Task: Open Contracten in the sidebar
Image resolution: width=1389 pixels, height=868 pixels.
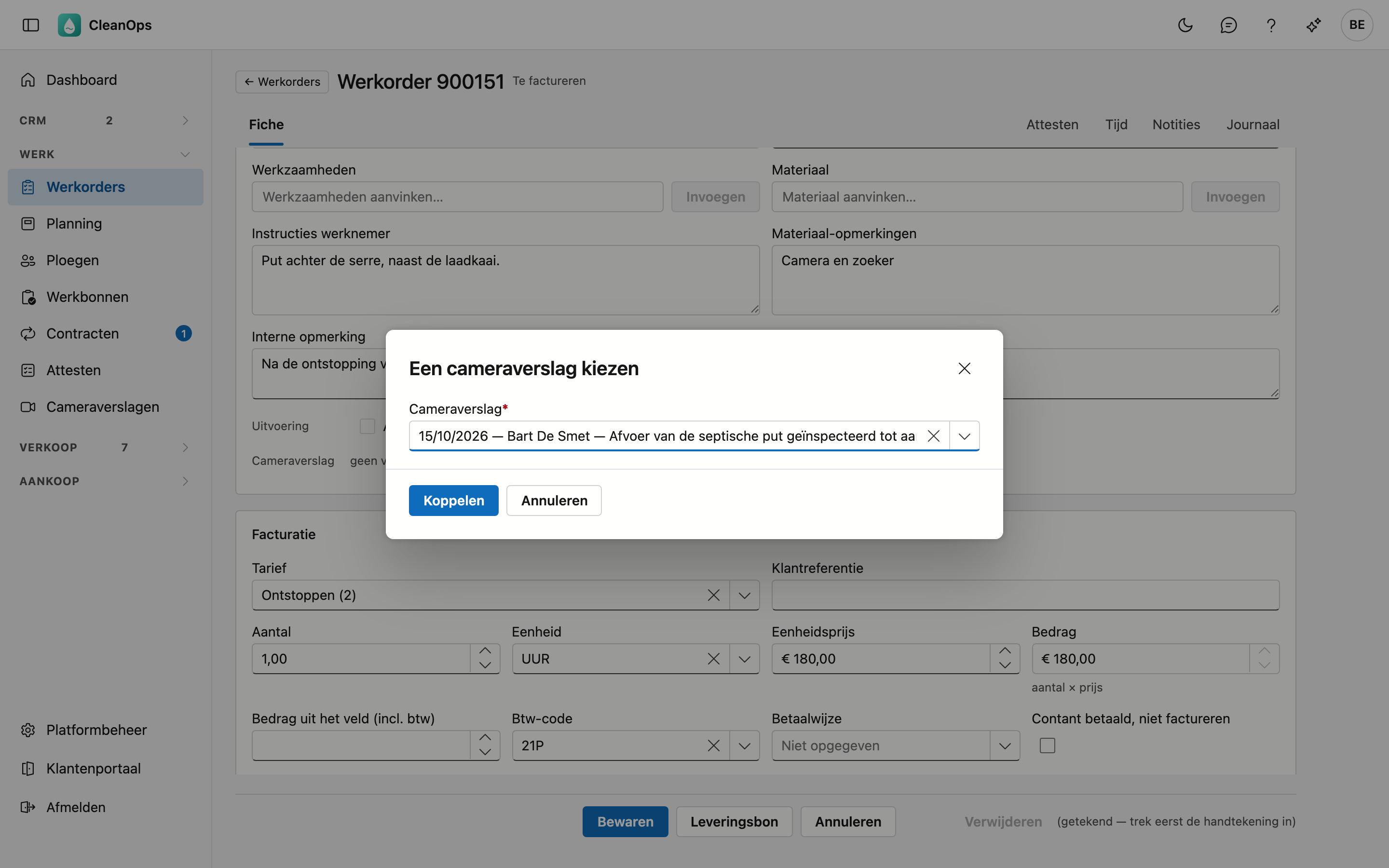Action: pyautogui.click(x=106, y=334)
